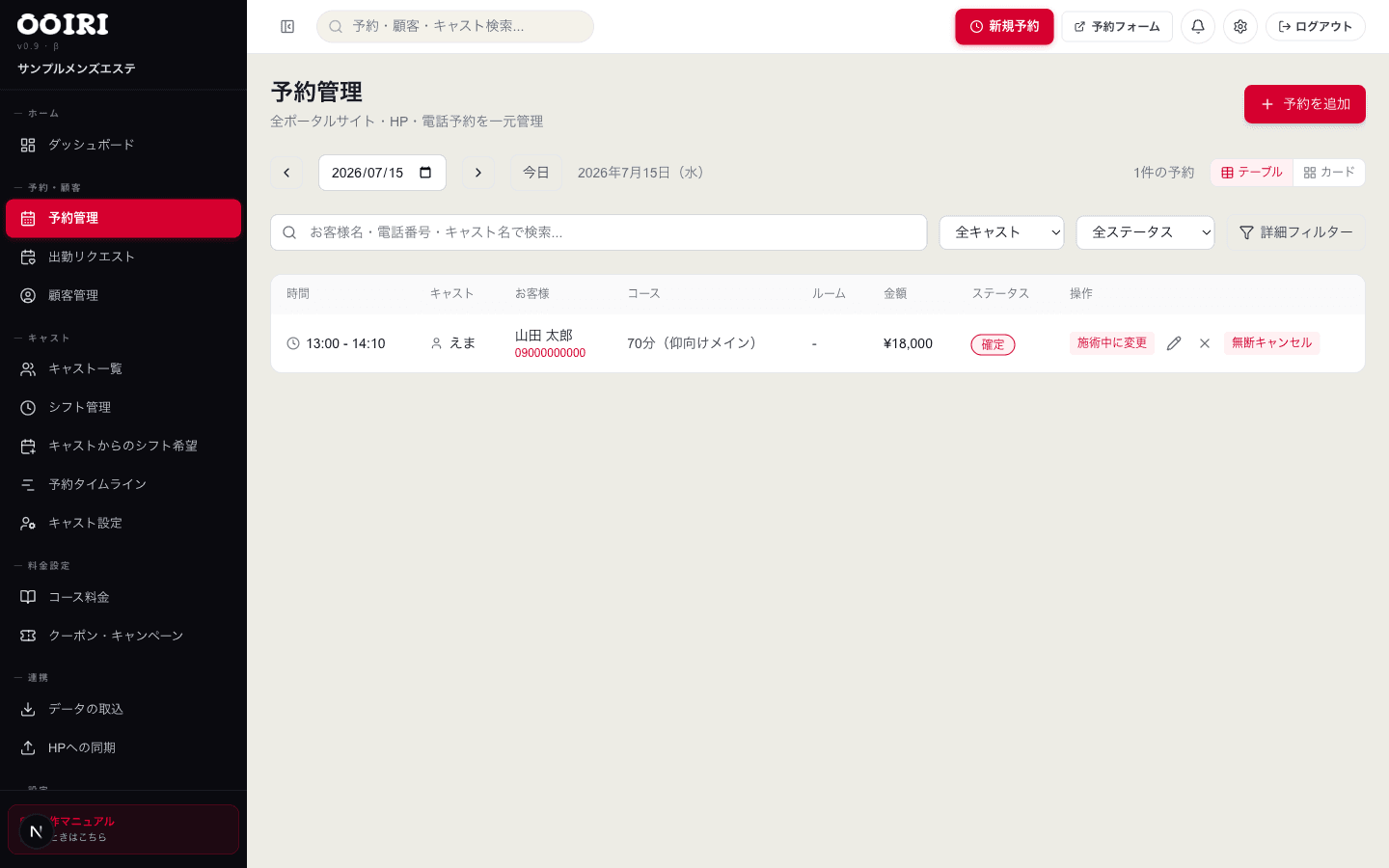Open HPへの同期 in the sidebar
Image resolution: width=1389 pixels, height=868 pixels.
(x=123, y=747)
